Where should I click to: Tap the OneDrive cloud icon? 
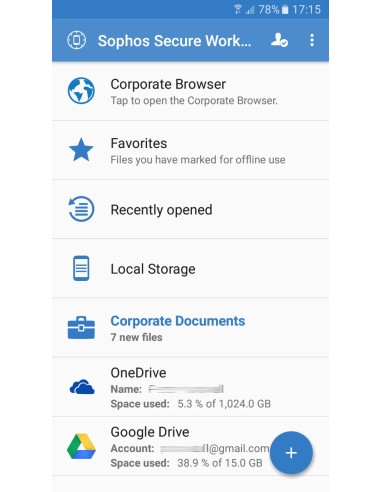pyautogui.click(x=82, y=387)
